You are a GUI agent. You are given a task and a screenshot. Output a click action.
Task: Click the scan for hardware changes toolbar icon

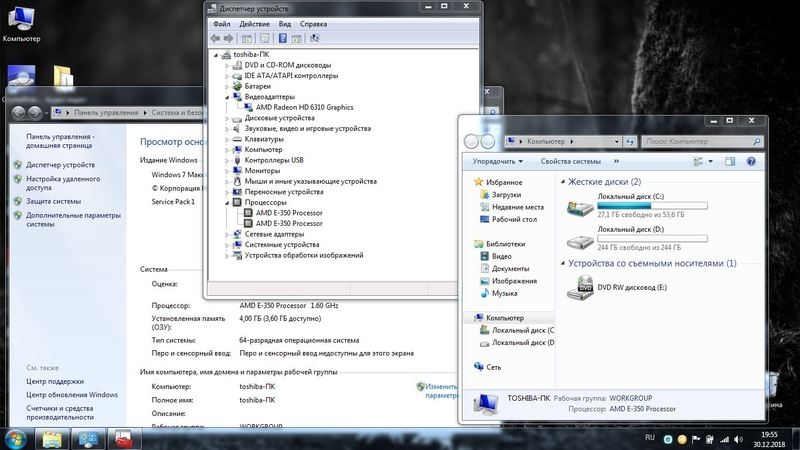tap(314, 38)
